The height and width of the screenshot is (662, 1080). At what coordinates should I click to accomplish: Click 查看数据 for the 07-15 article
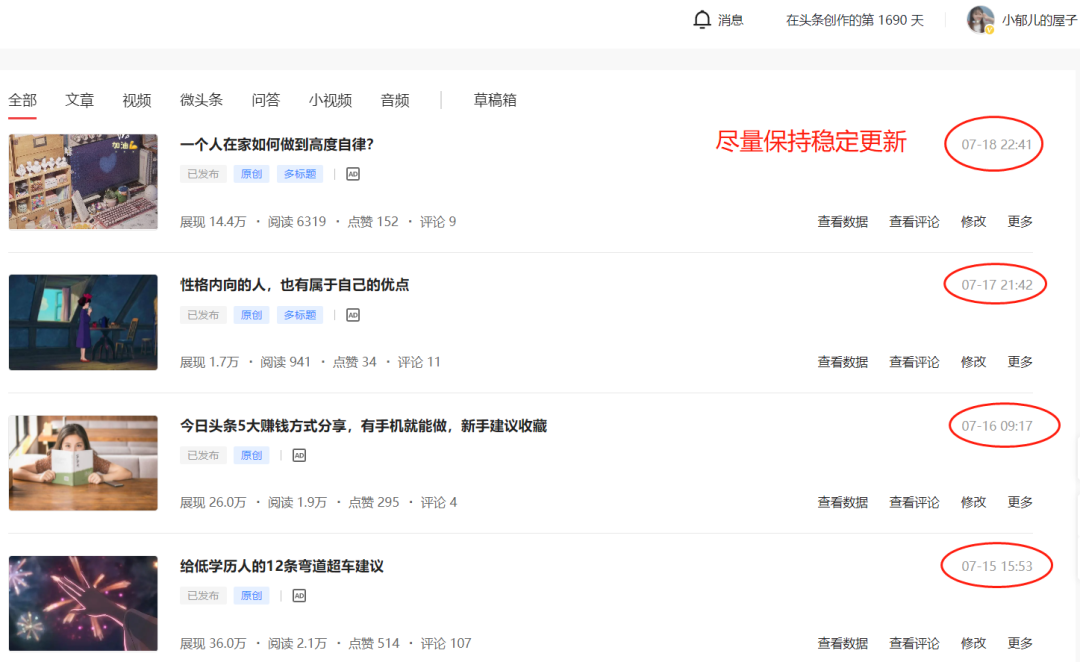(x=842, y=643)
